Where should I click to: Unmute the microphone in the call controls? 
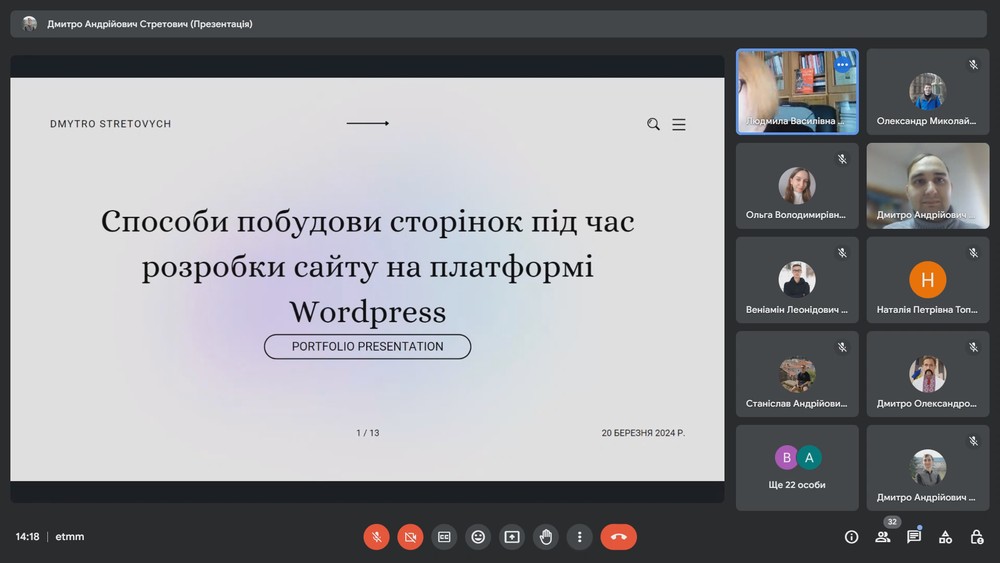pos(376,537)
